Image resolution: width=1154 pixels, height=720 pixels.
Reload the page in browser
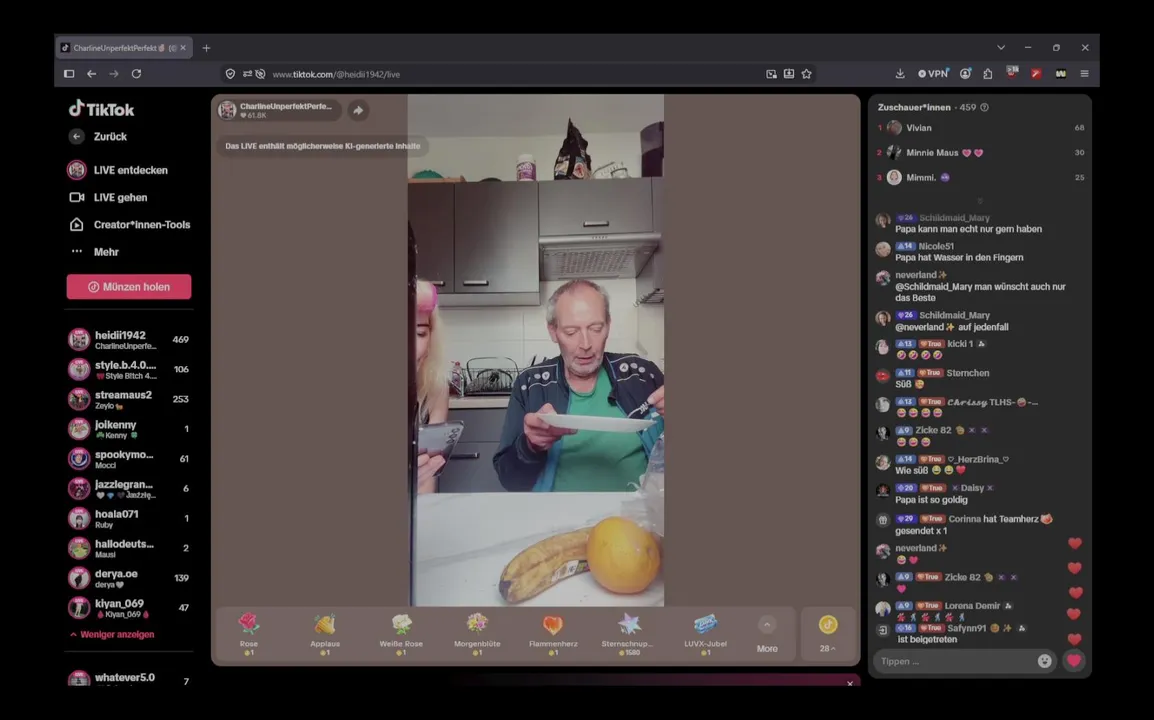click(x=136, y=74)
